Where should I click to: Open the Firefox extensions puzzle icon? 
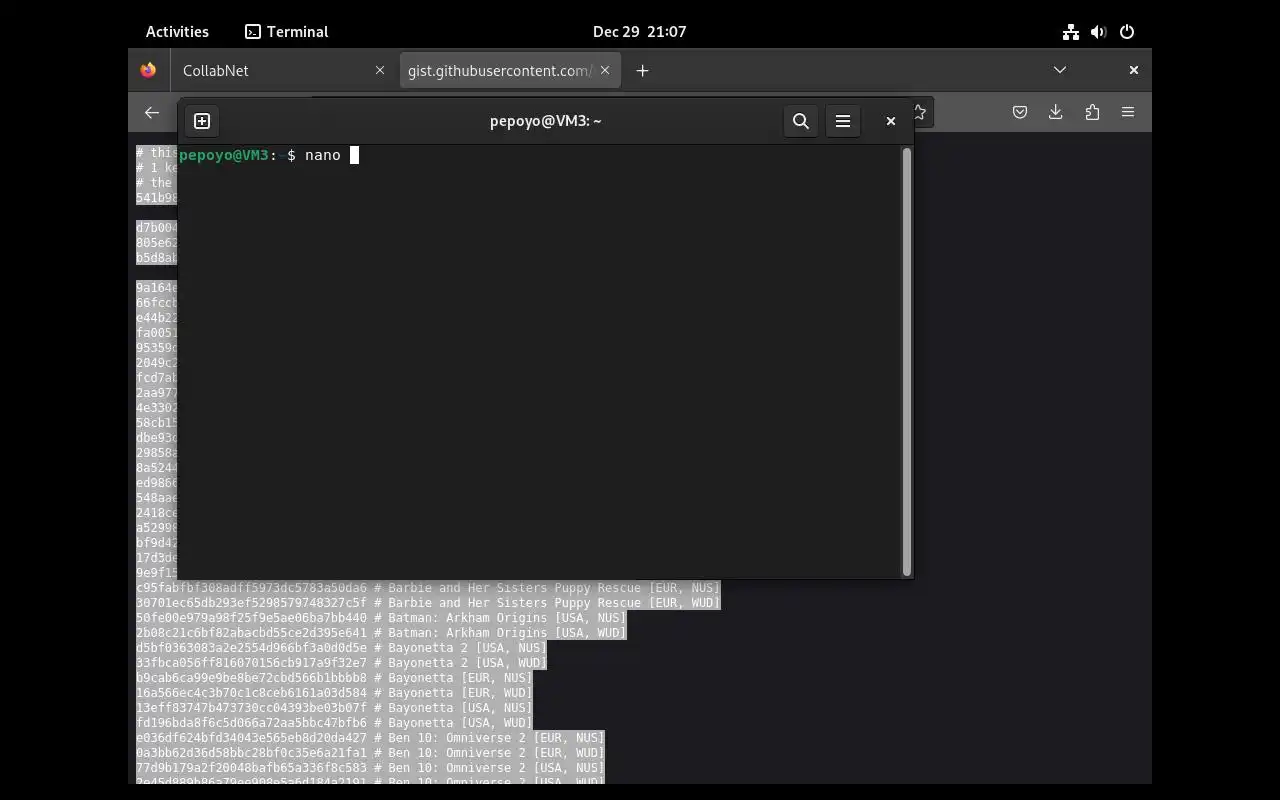pyautogui.click(x=1092, y=113)
